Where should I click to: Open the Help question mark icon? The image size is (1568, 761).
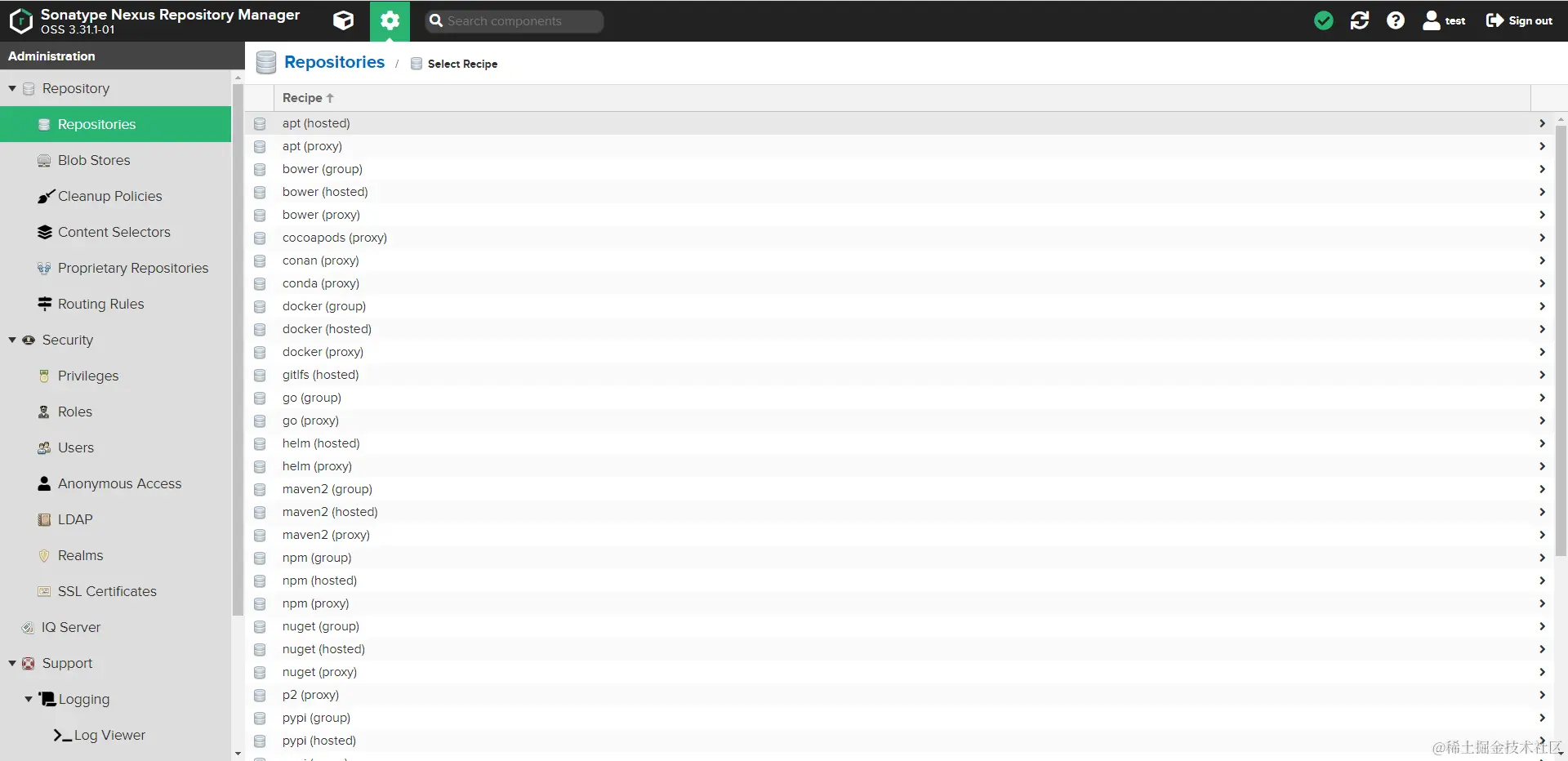(x=1396, y=20)
